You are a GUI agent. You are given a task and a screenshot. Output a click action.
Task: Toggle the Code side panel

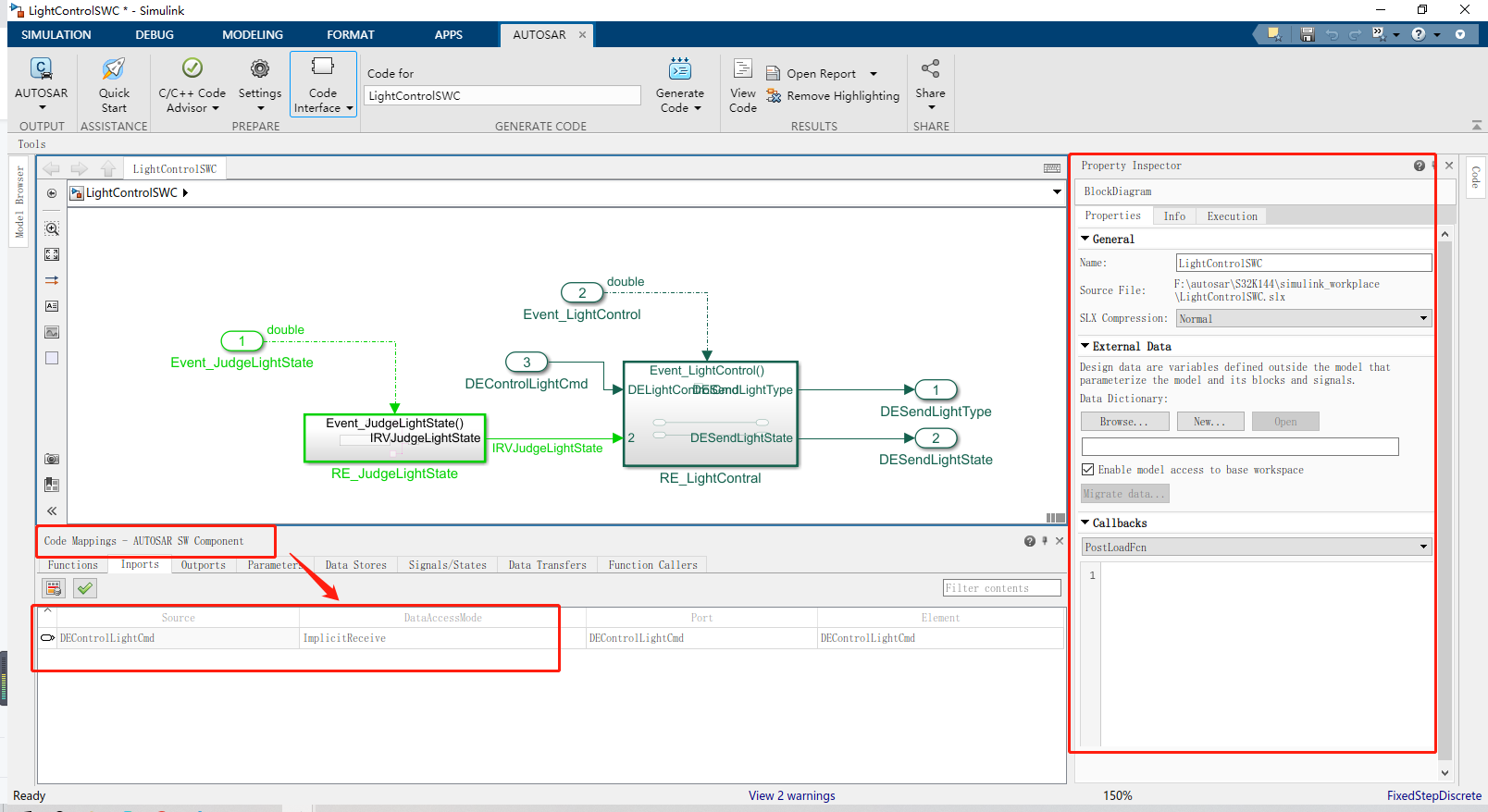(1475, 177)
